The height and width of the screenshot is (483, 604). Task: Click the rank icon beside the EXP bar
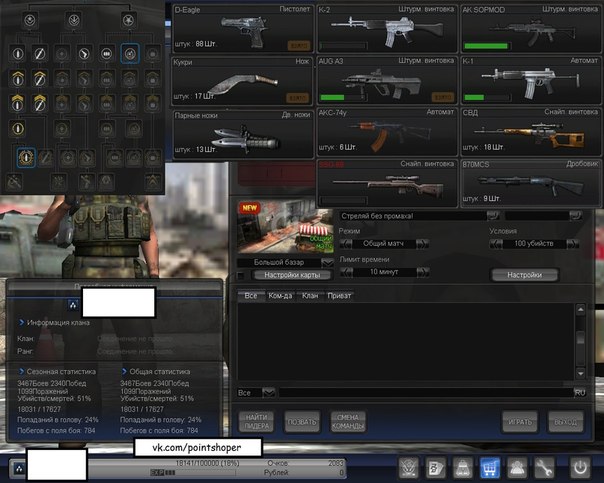click(x=19, y=469)
